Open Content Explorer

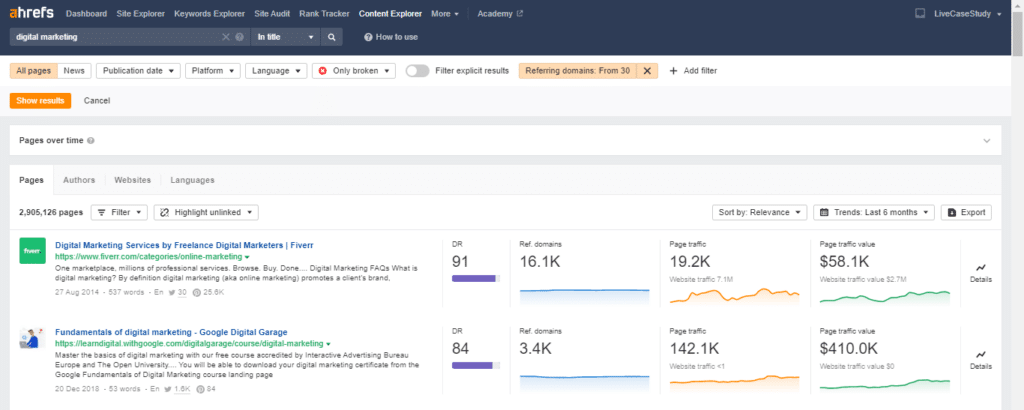click(391, 13)
